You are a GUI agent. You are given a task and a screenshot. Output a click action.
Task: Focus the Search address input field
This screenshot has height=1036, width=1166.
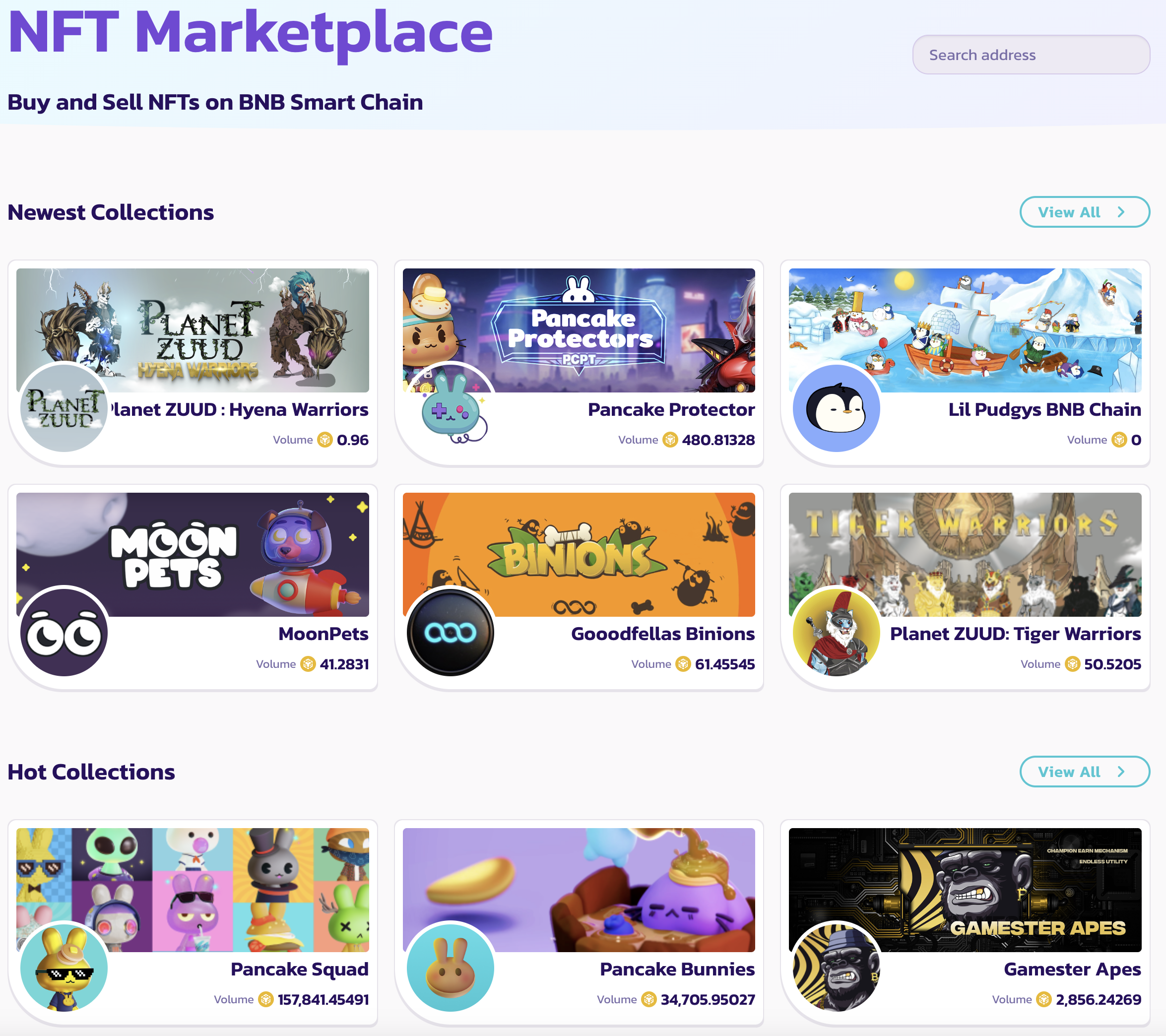click(1031, 55)
